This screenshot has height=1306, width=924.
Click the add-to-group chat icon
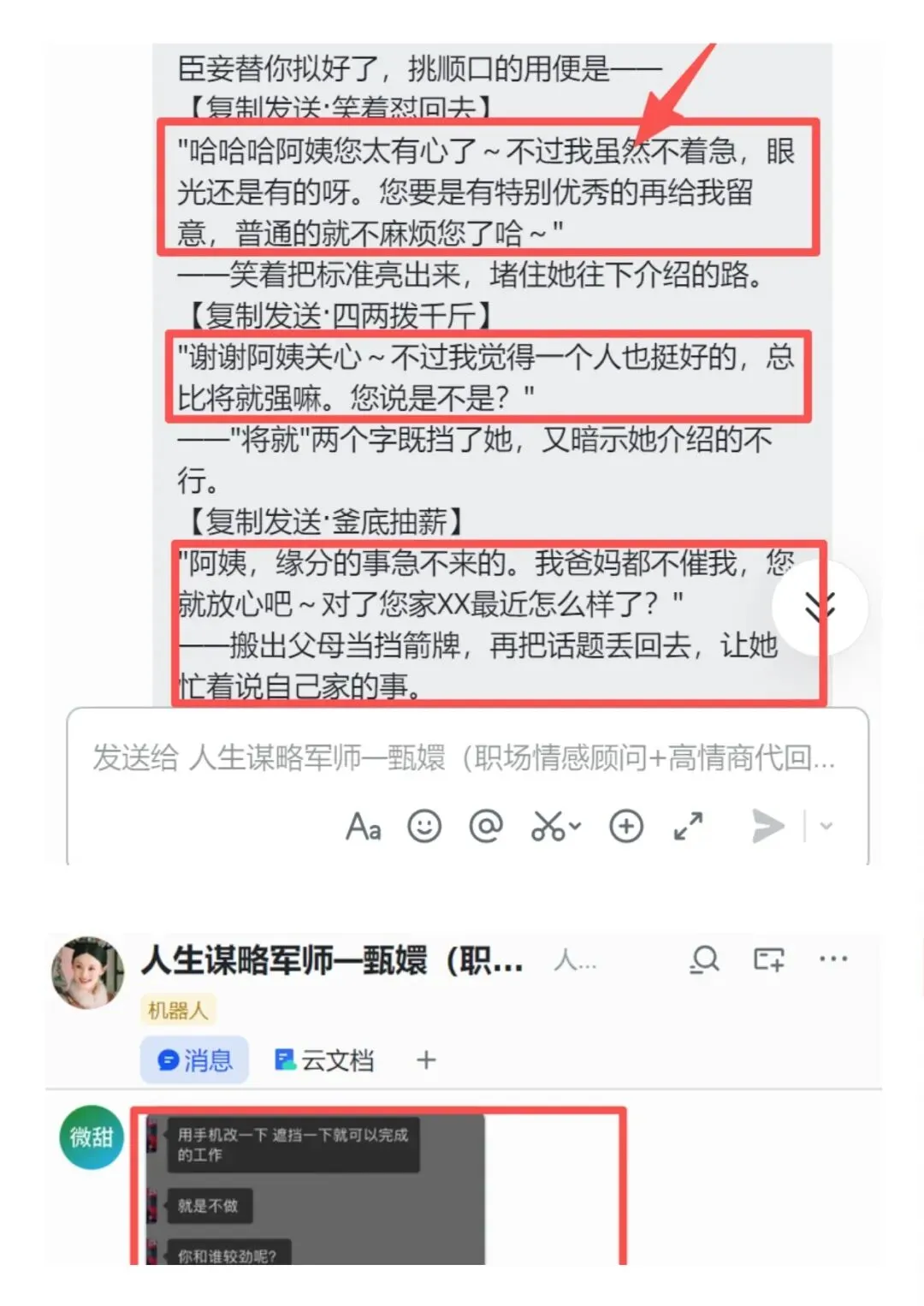768,959
